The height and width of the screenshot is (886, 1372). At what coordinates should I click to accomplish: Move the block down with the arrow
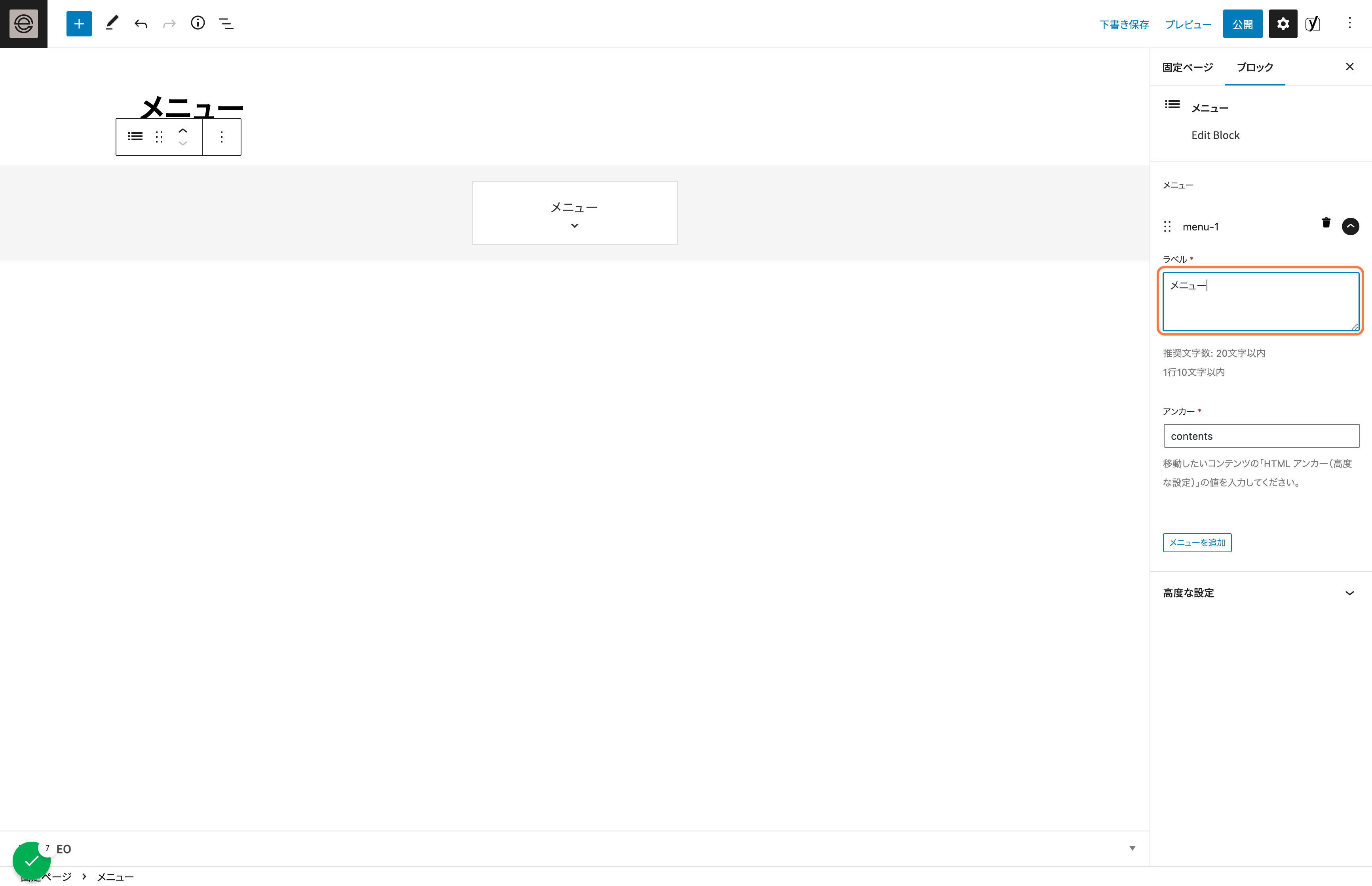pos(183,143)
